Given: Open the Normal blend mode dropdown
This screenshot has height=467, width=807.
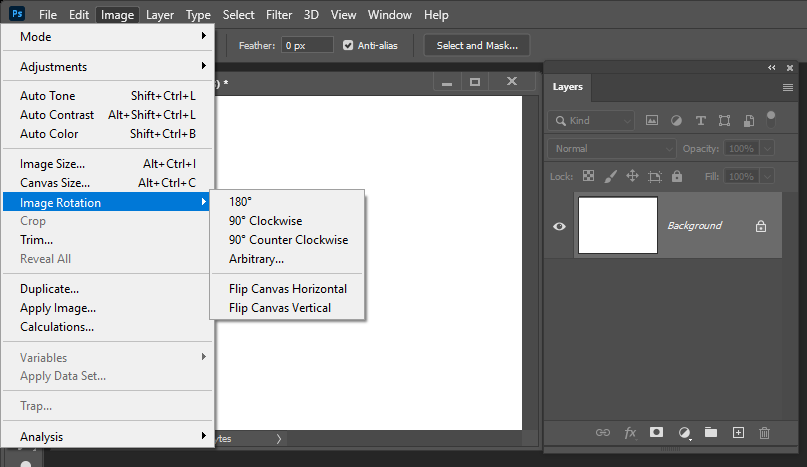Looking at the screenshot, I should tap(611, 148).
